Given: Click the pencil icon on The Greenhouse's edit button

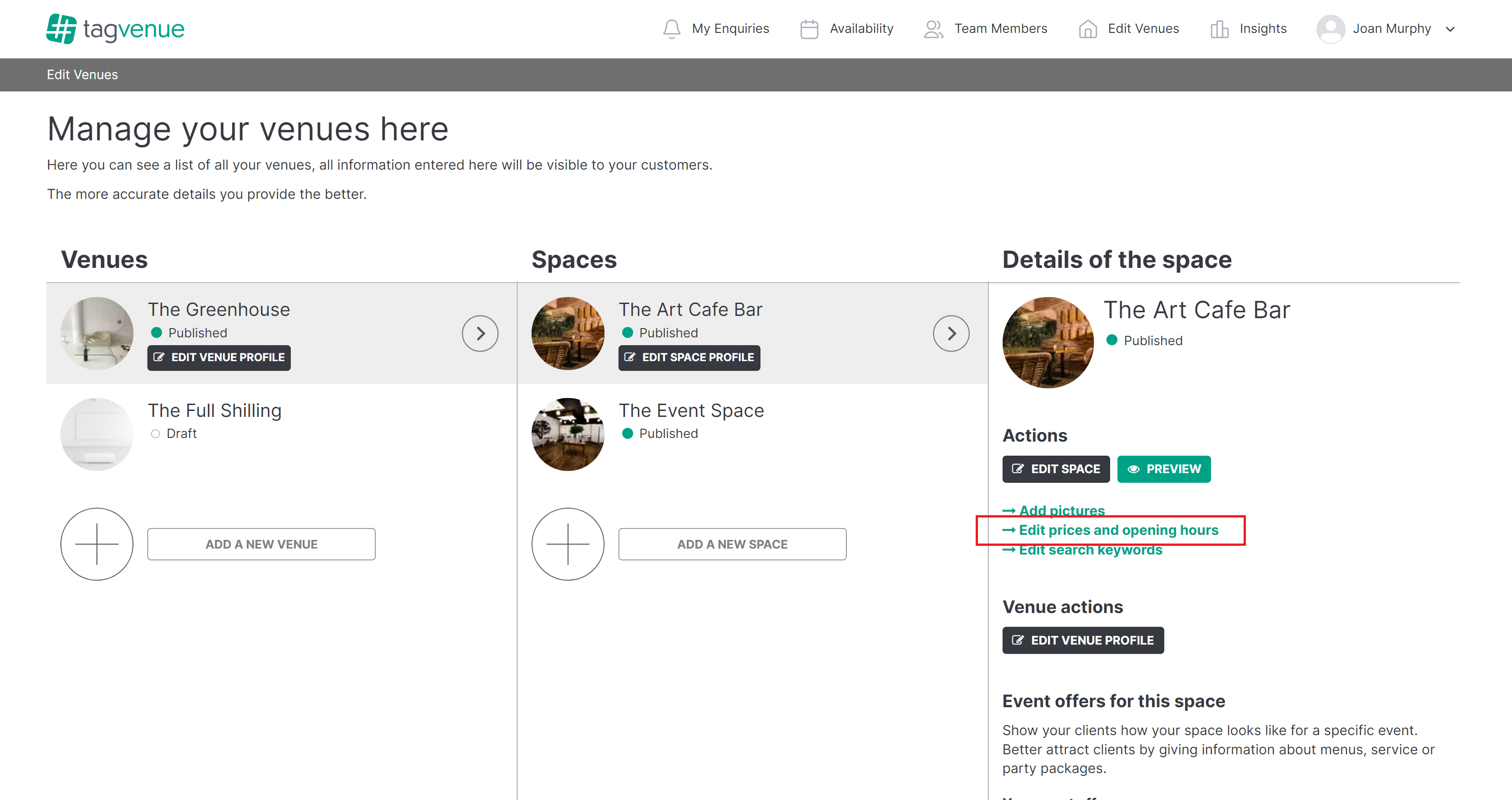Looking at the screenshot, I should pos(159,357).
